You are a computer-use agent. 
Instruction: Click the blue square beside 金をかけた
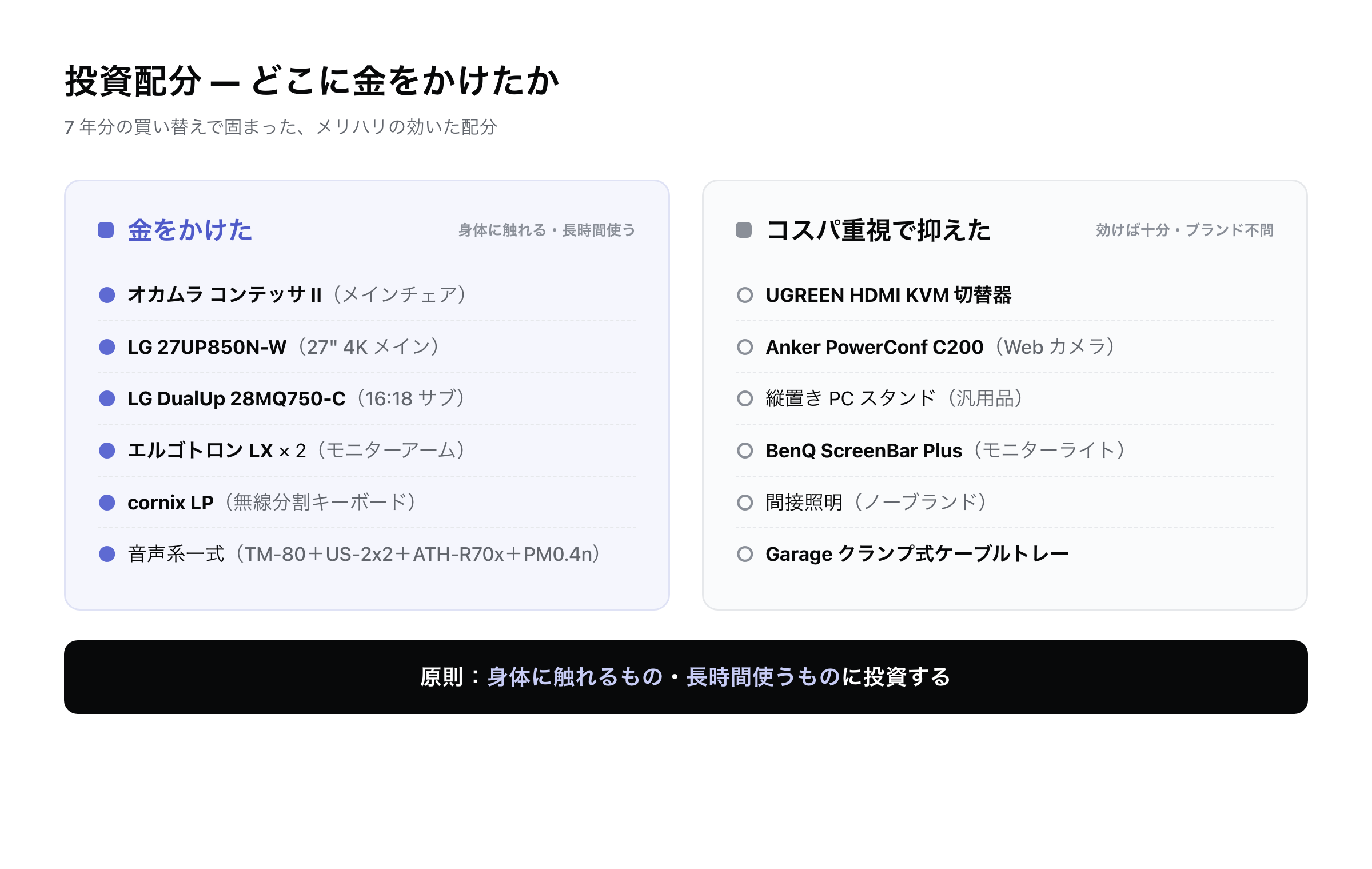(106, 230)
